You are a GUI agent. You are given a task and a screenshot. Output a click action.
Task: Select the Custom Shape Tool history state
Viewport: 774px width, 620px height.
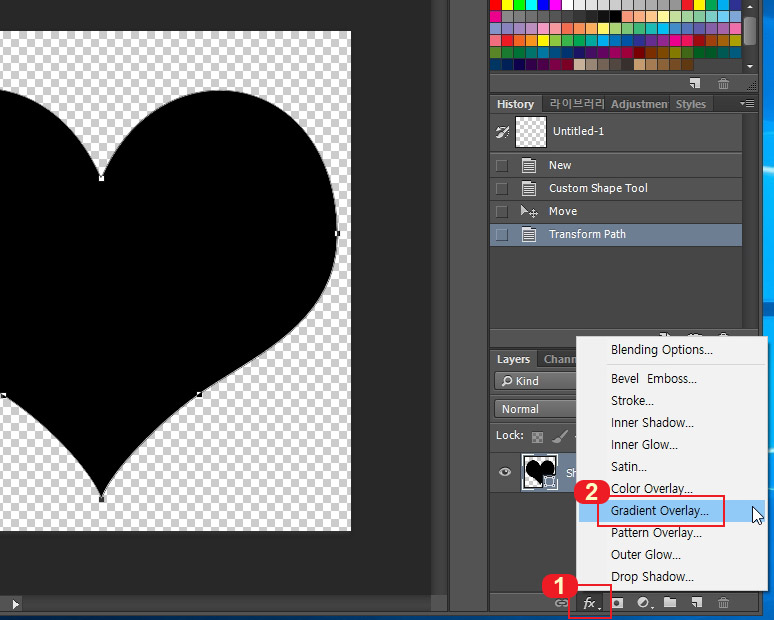coord(616,189)
